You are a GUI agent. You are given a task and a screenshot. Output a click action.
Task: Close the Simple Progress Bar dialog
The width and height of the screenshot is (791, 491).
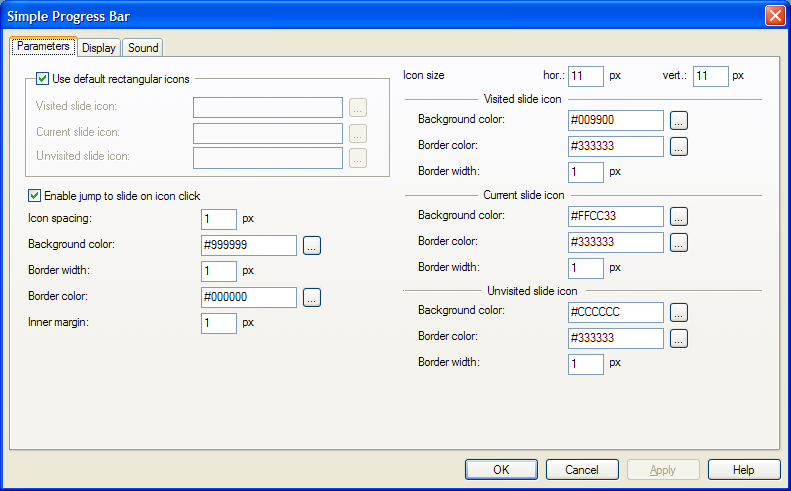click(x=774, y=16)
